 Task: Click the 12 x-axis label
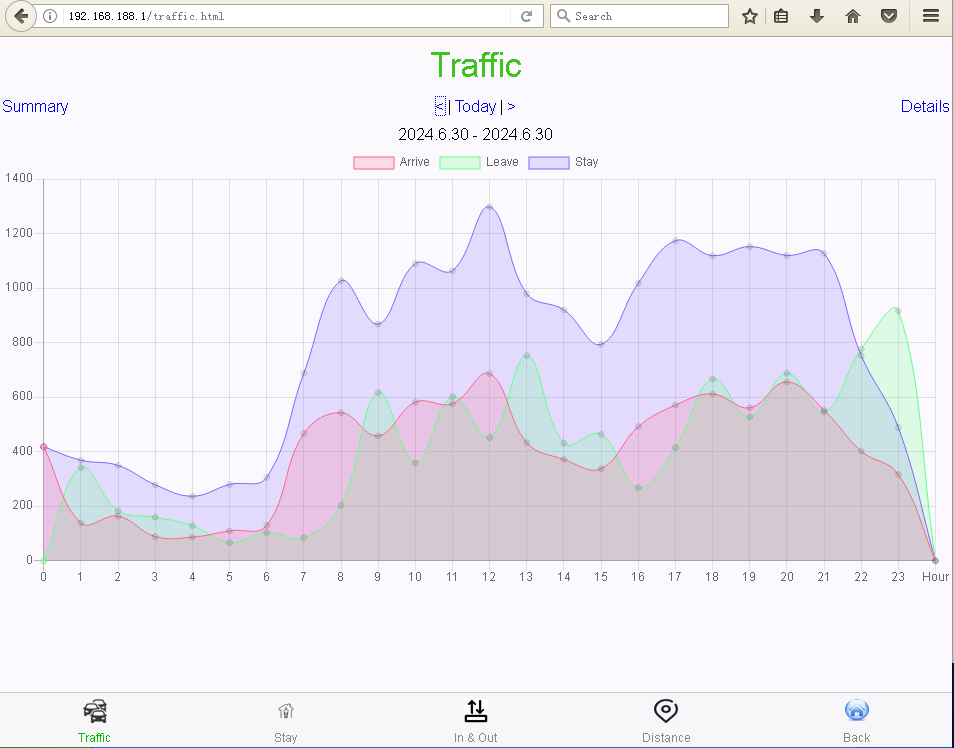tap(489, 576)
